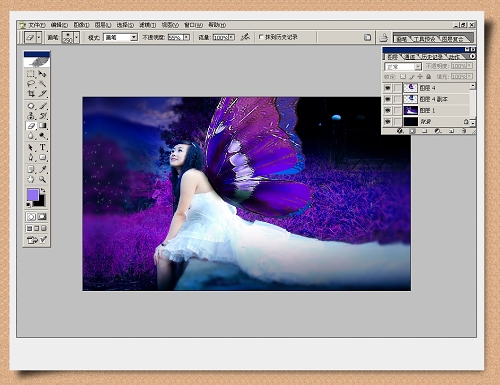
Task: Select the Gradient tool
Action: click(42, 126)
